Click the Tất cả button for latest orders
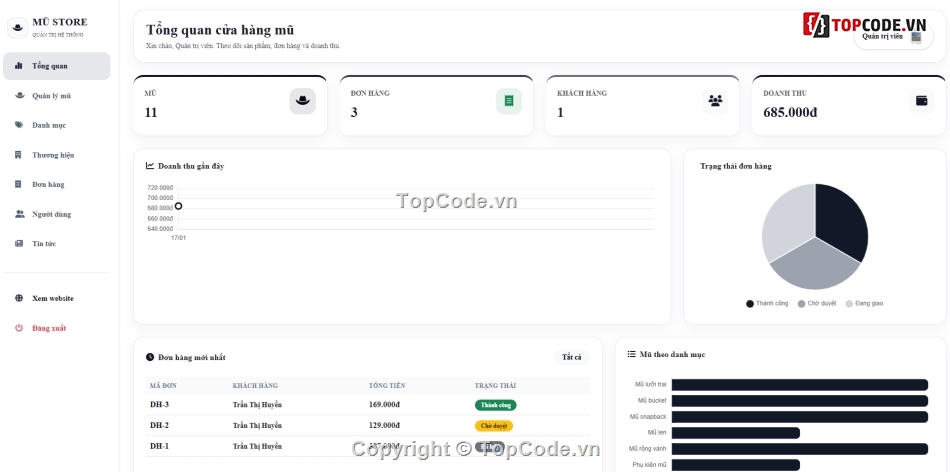 [x=571, y=357]
